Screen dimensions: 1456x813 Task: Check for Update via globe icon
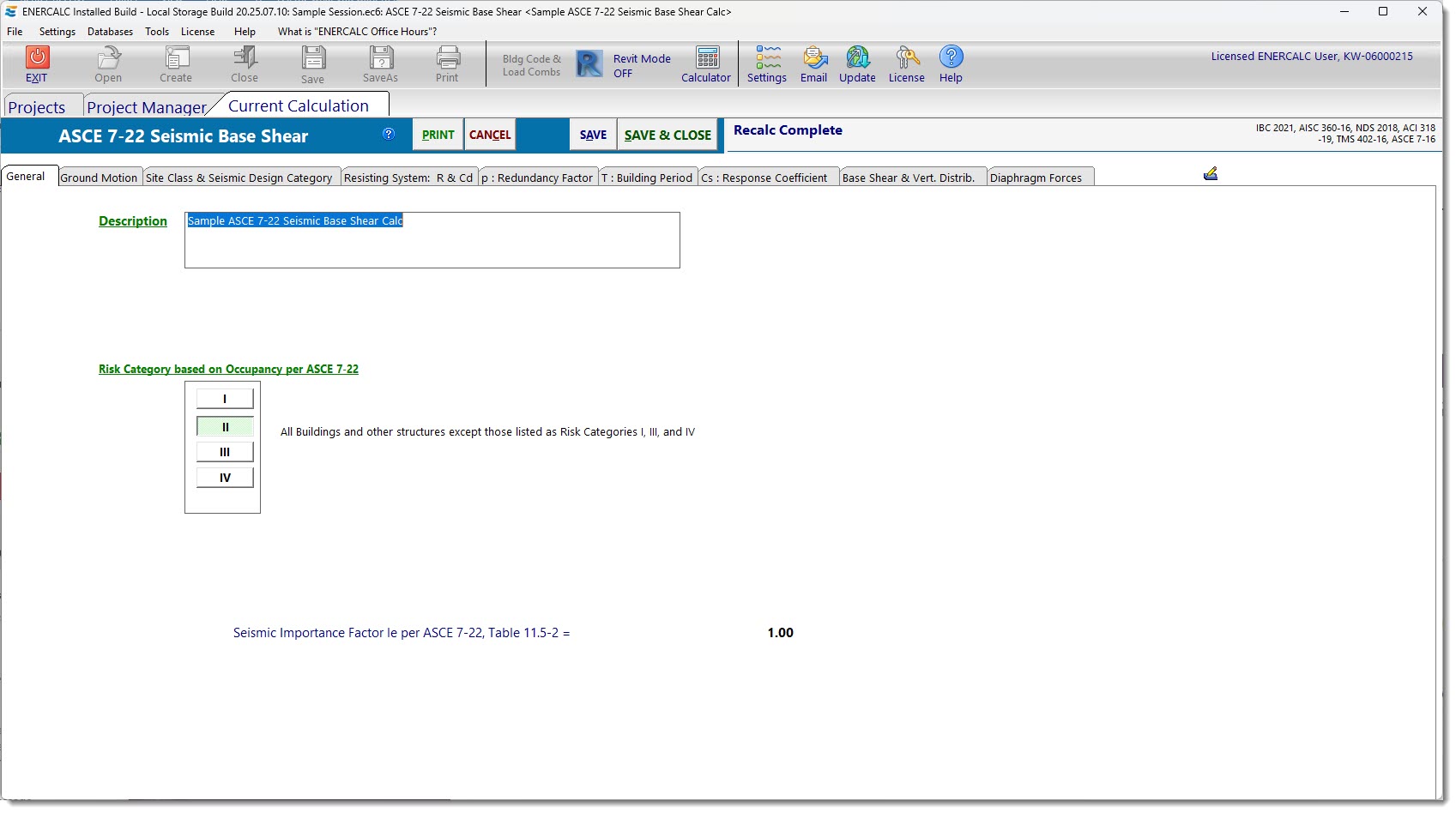point(857,58)
